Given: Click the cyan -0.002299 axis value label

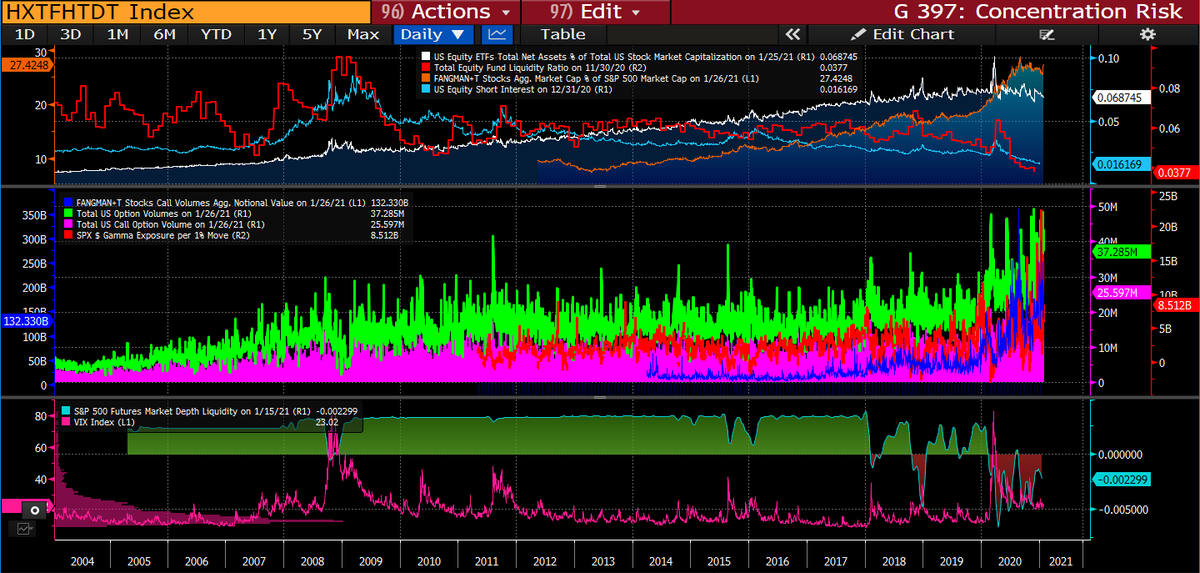Looking at the screenshot, I should [1124, 479].
